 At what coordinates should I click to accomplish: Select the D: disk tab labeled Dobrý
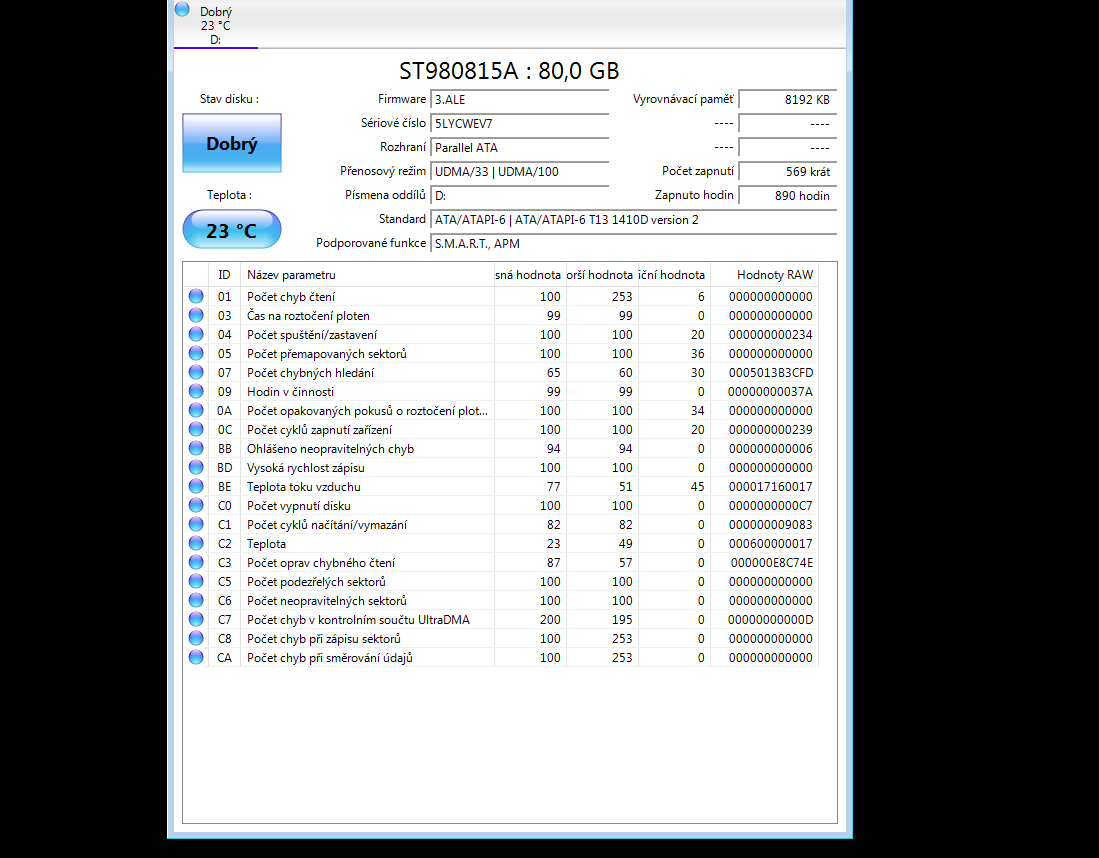(x=216, y=25)
